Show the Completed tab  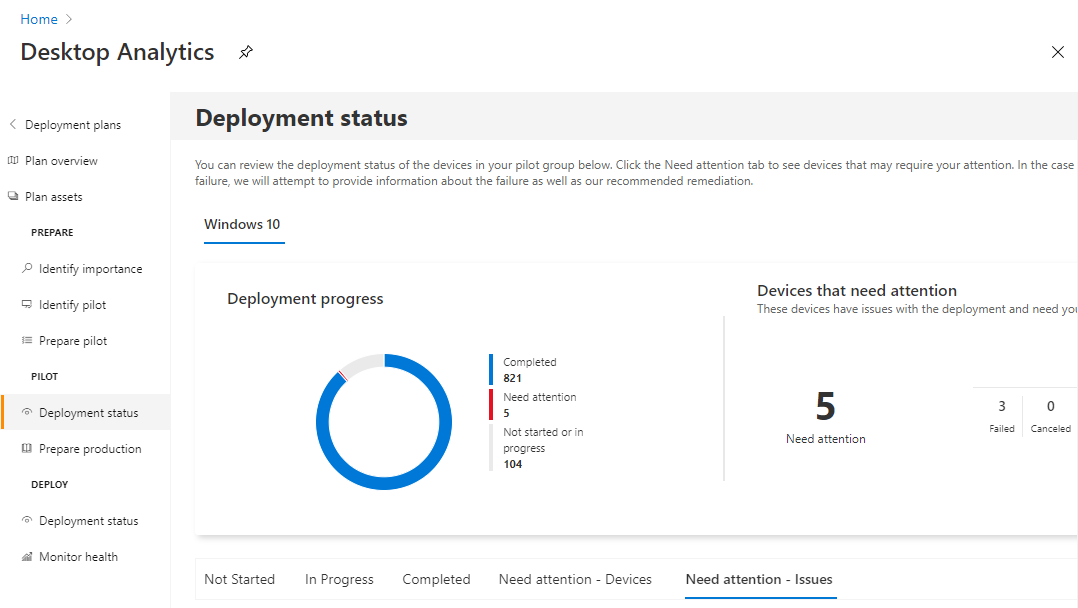437,579
